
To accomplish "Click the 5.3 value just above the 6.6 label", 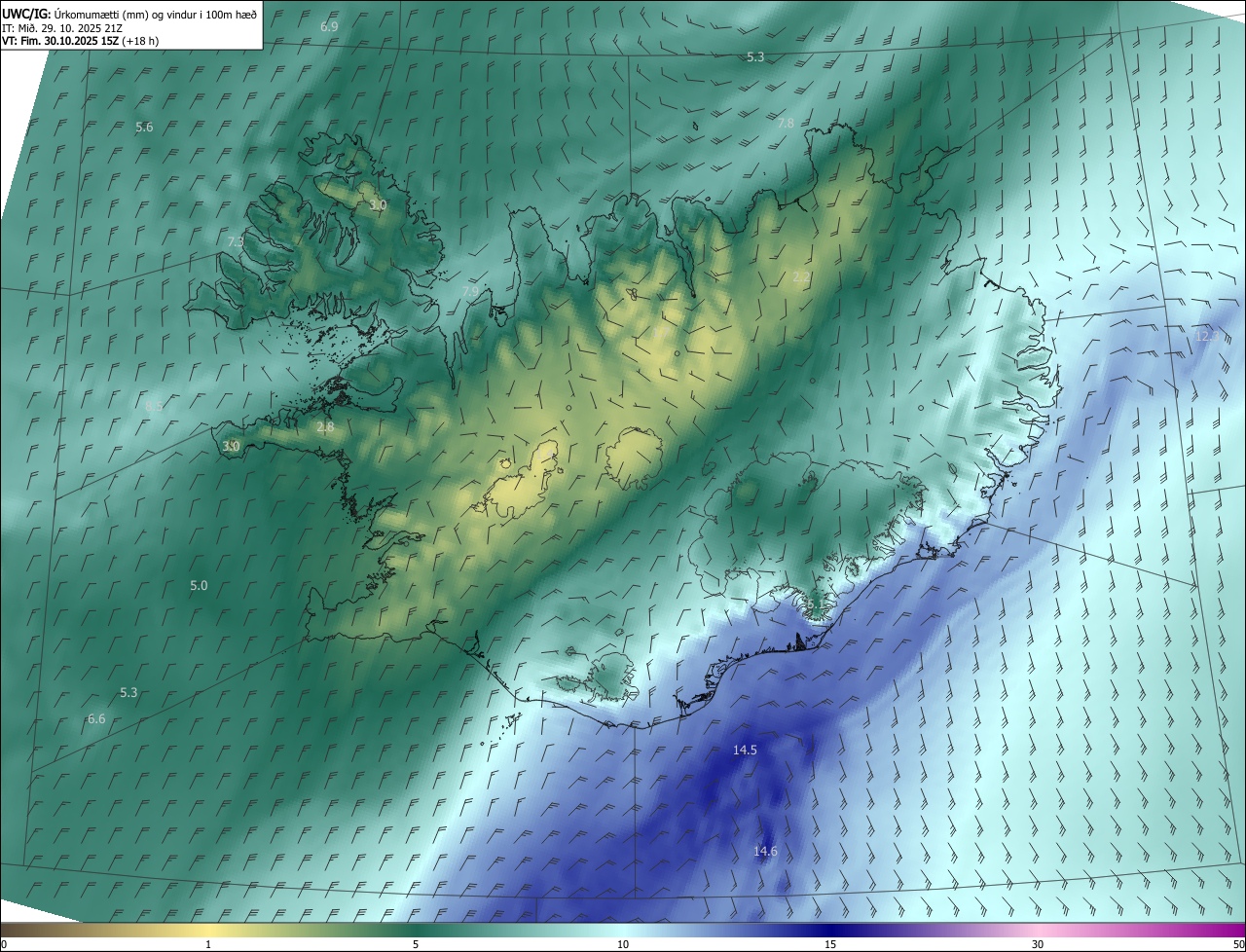I will click(x=128, y=692).
